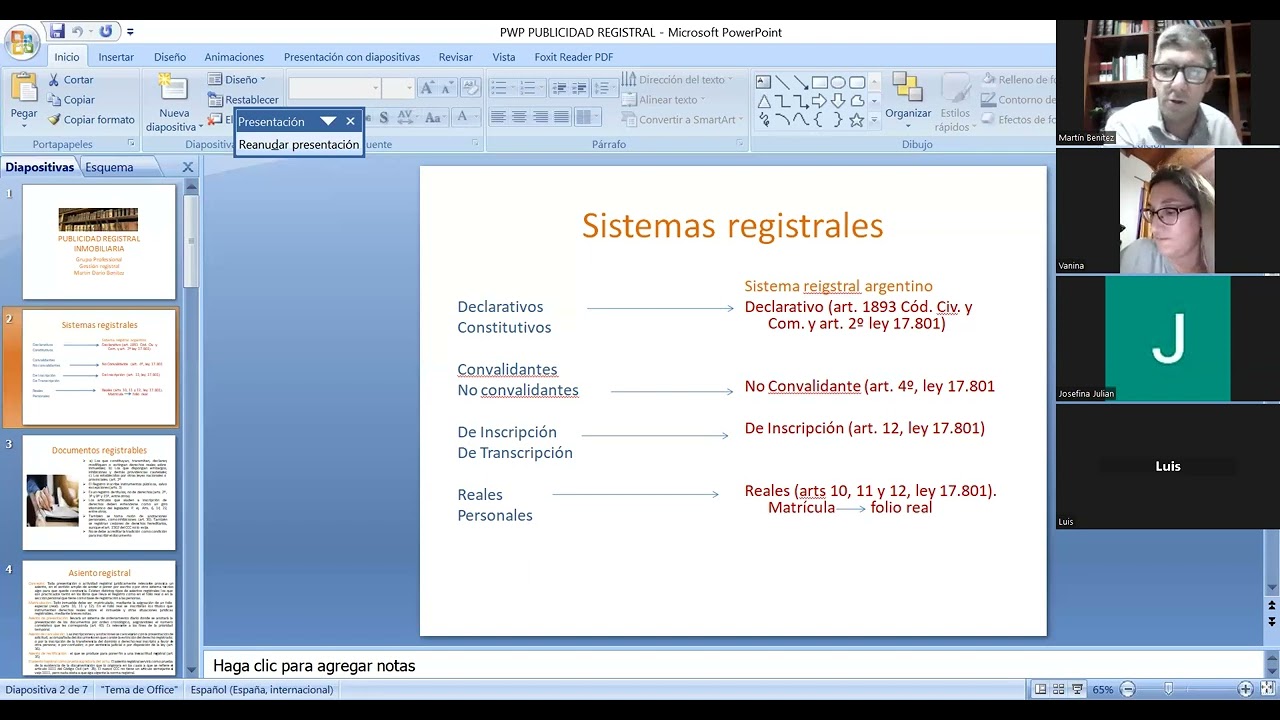Open Change Case Aa dropdown
This screenshot has width=1280, height=720.
(x=435, y=118)
